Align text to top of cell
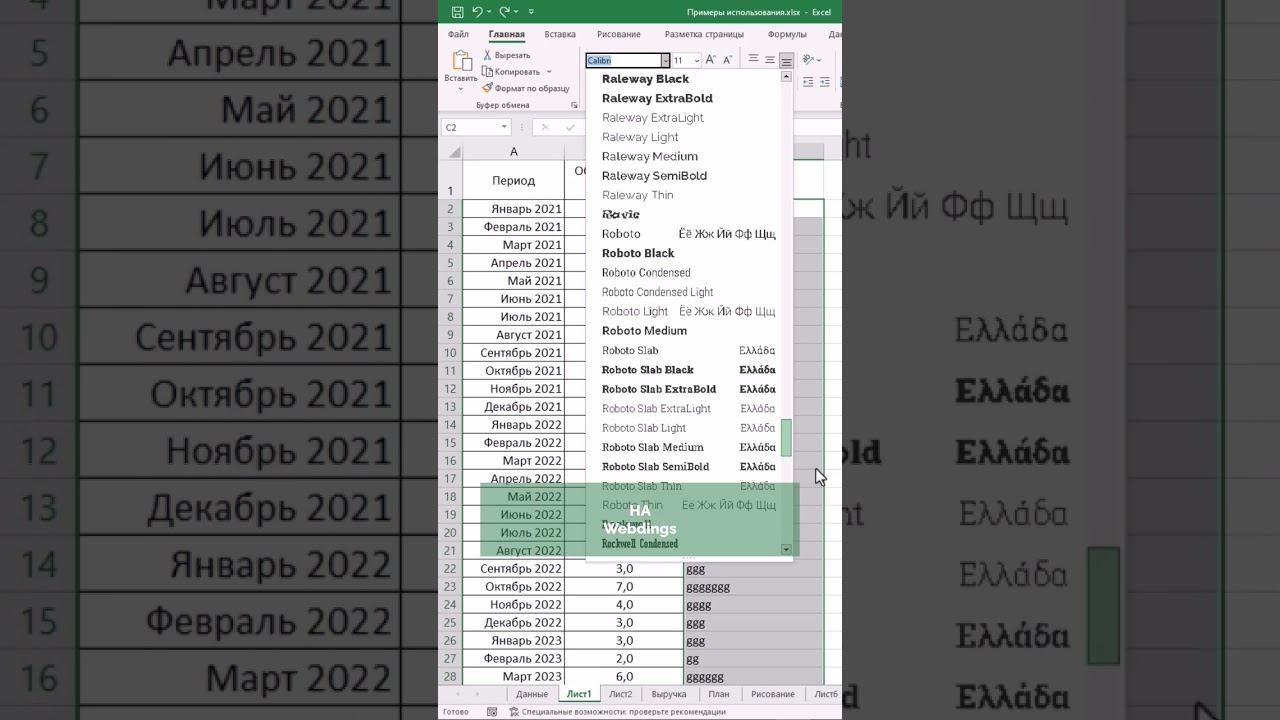Screen dimensions: 1280x720 pos(753,60)
